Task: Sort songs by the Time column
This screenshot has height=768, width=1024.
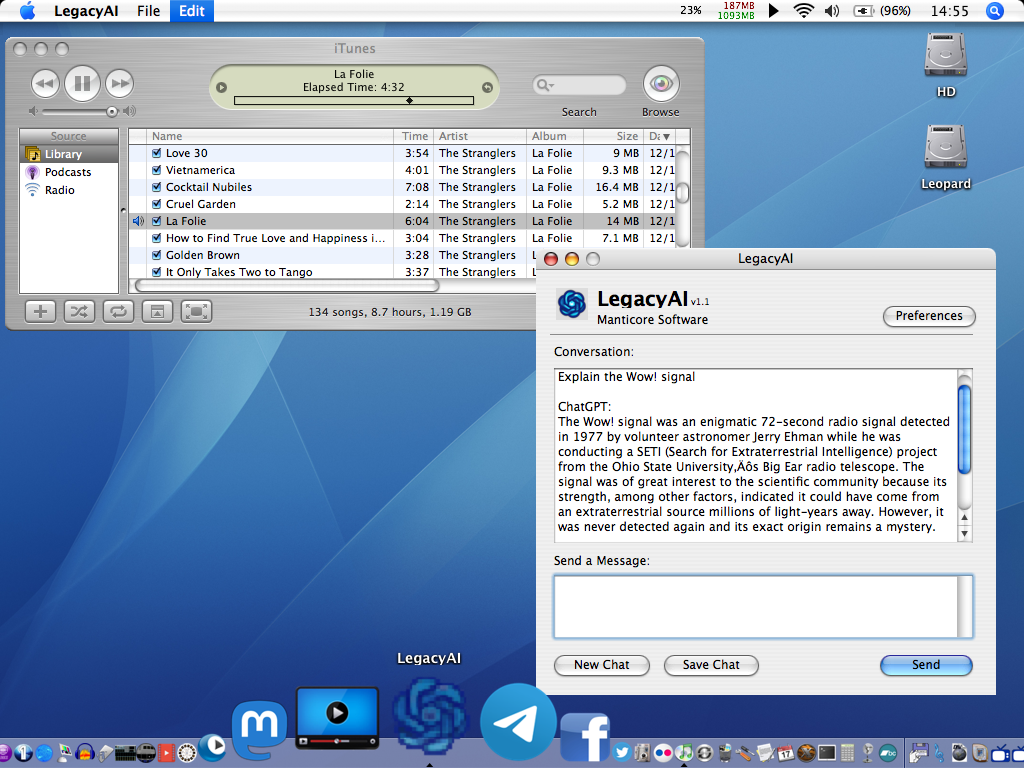Action: click(x=414, y=136)
